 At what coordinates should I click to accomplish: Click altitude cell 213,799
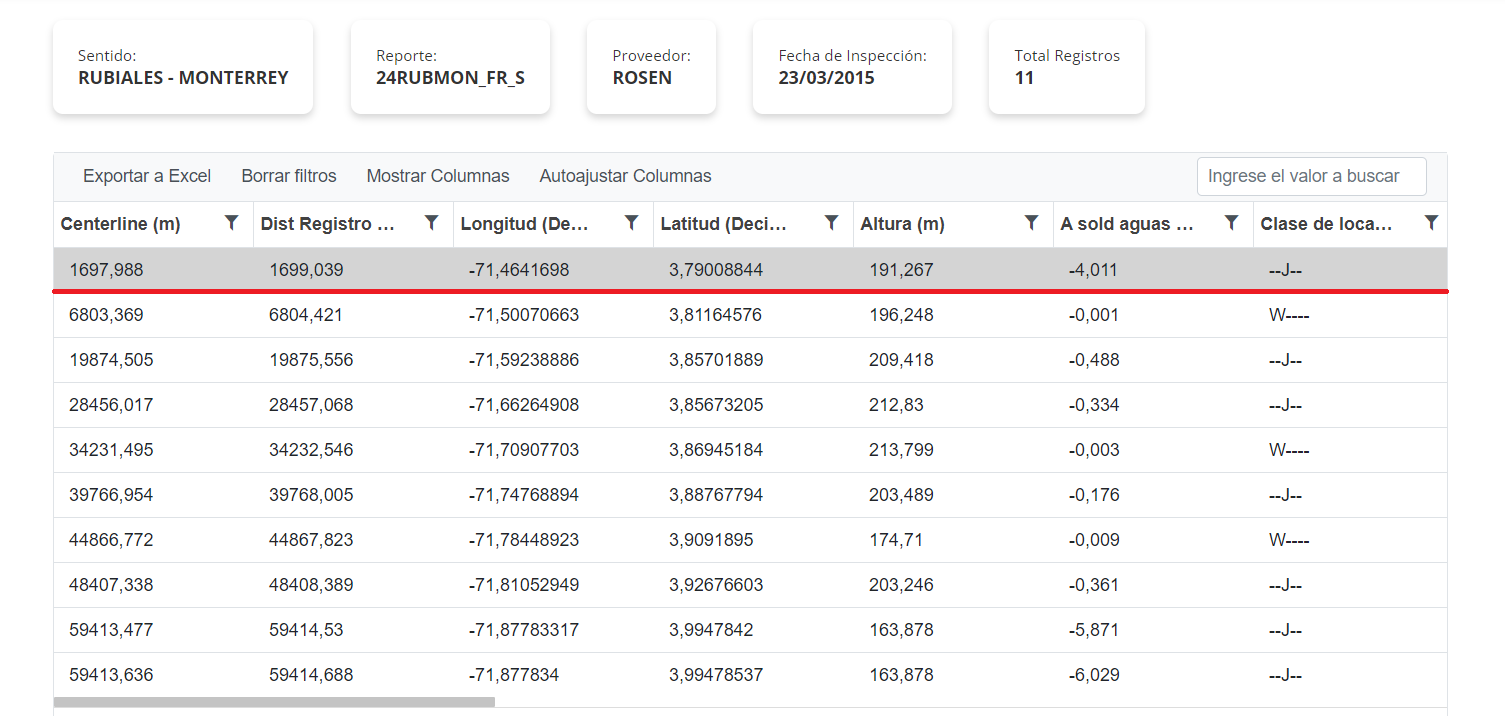click(901, 450)
